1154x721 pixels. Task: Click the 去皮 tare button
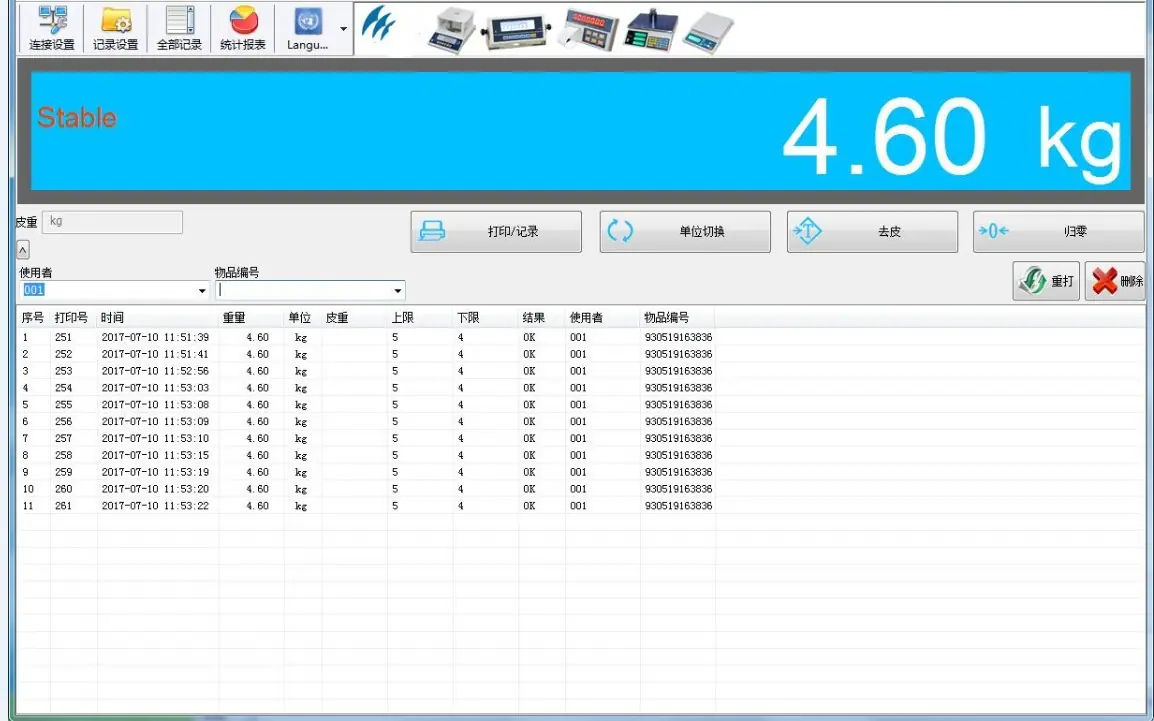click(x=872, y=232)
